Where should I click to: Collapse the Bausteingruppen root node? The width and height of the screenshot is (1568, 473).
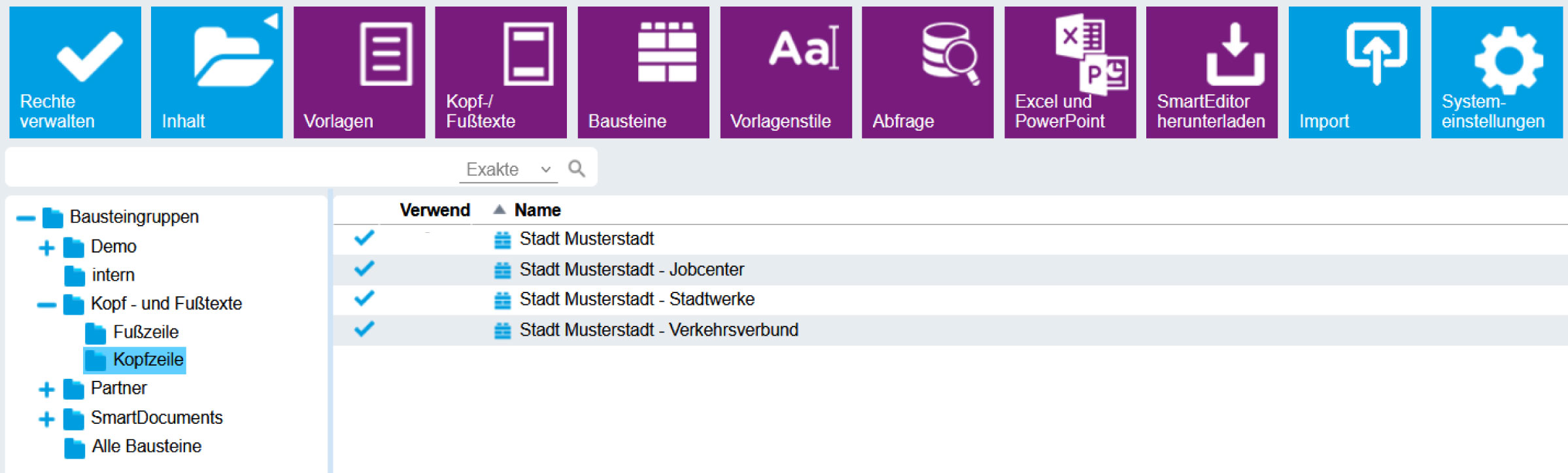pyautogui.click(x=26, y=218)
